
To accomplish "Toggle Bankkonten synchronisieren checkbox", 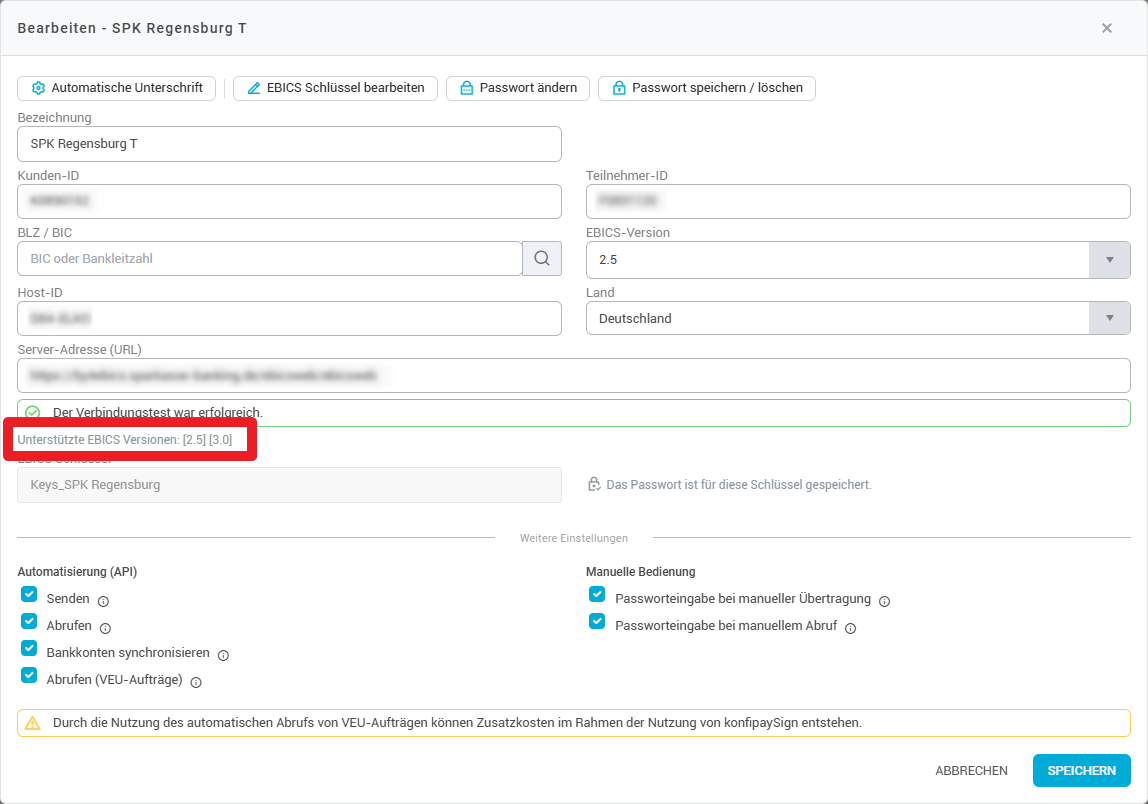I will [29, 648].
